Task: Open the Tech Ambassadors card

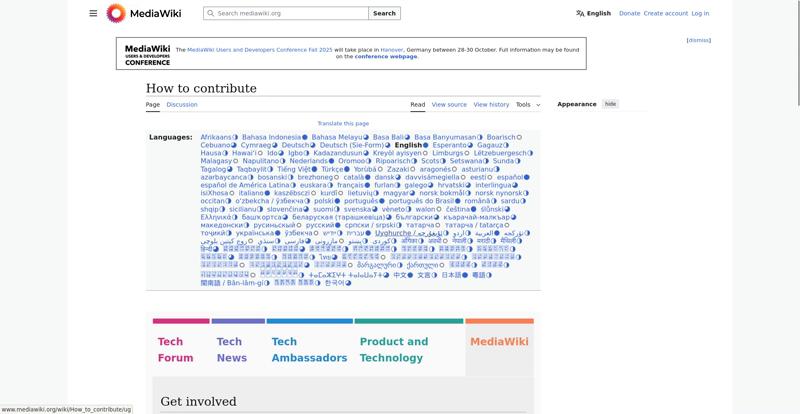Action: pos(295,349)
